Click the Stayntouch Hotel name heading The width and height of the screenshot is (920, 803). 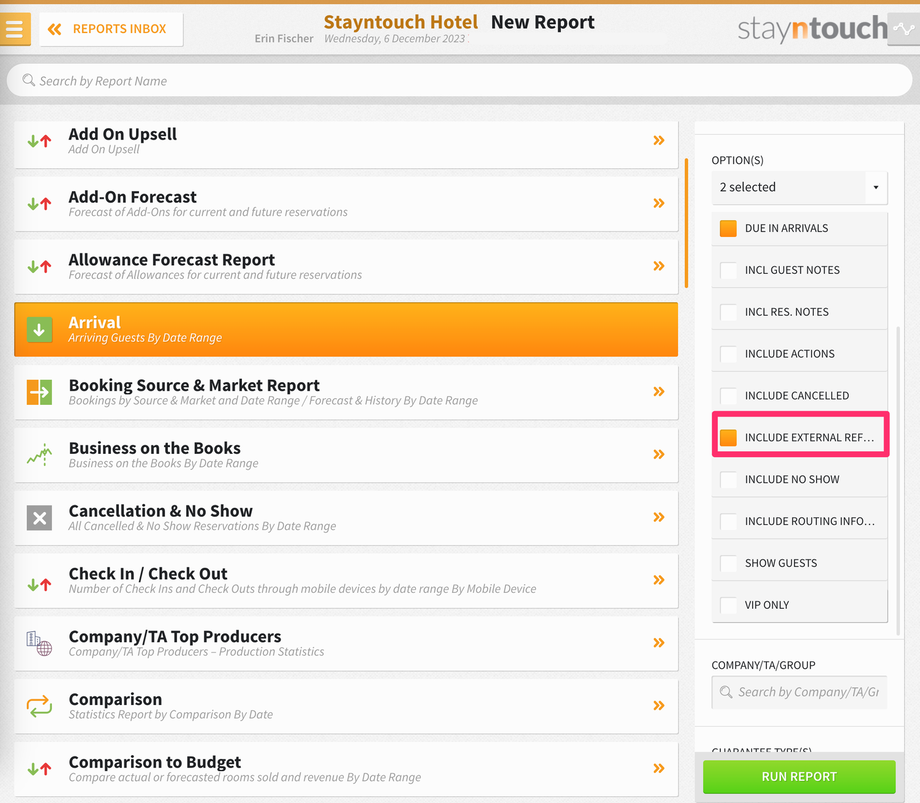401,22
